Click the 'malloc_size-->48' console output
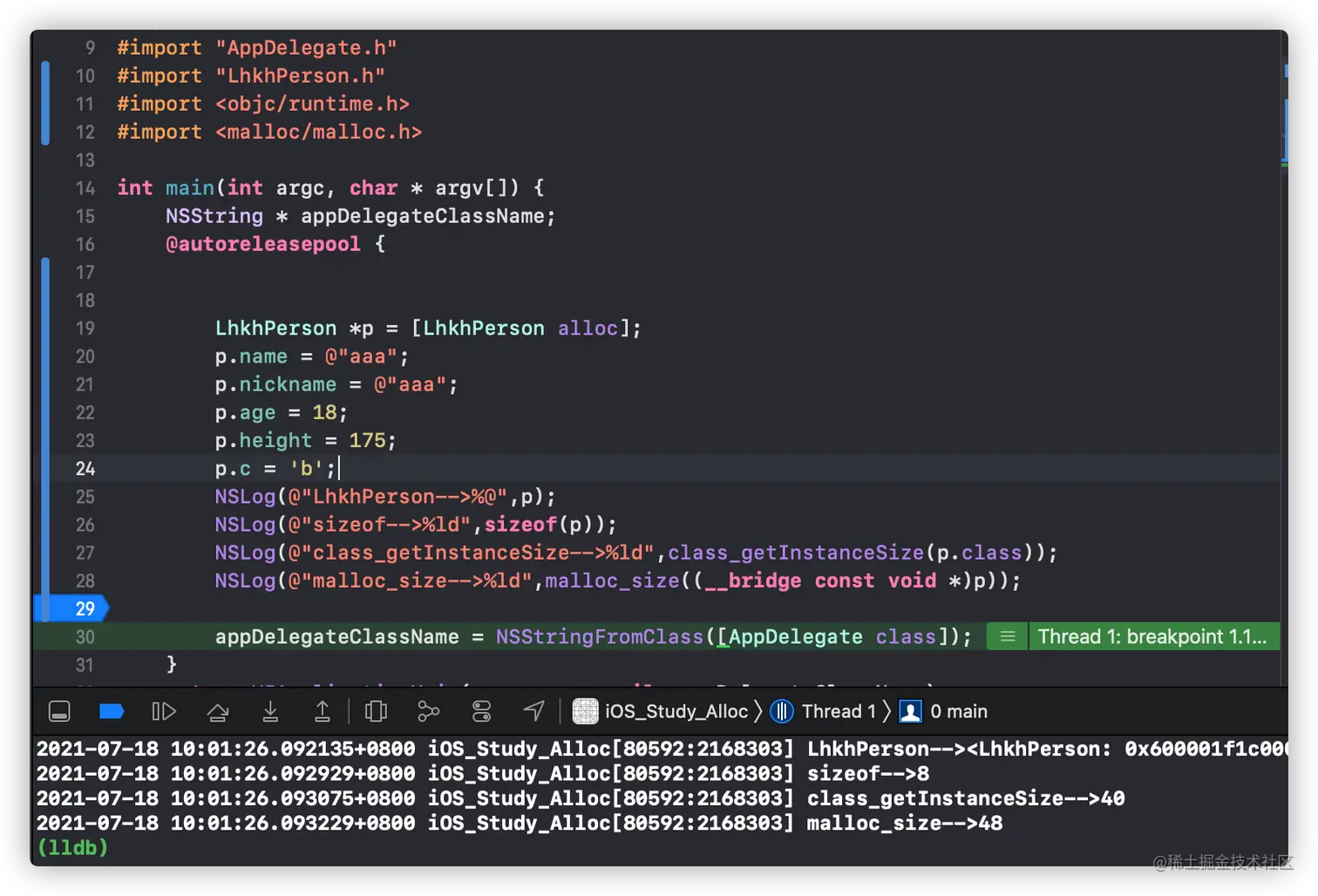The width and height of the screenshot is (1318, 896). pyautogui.click(x=905, y=823)
